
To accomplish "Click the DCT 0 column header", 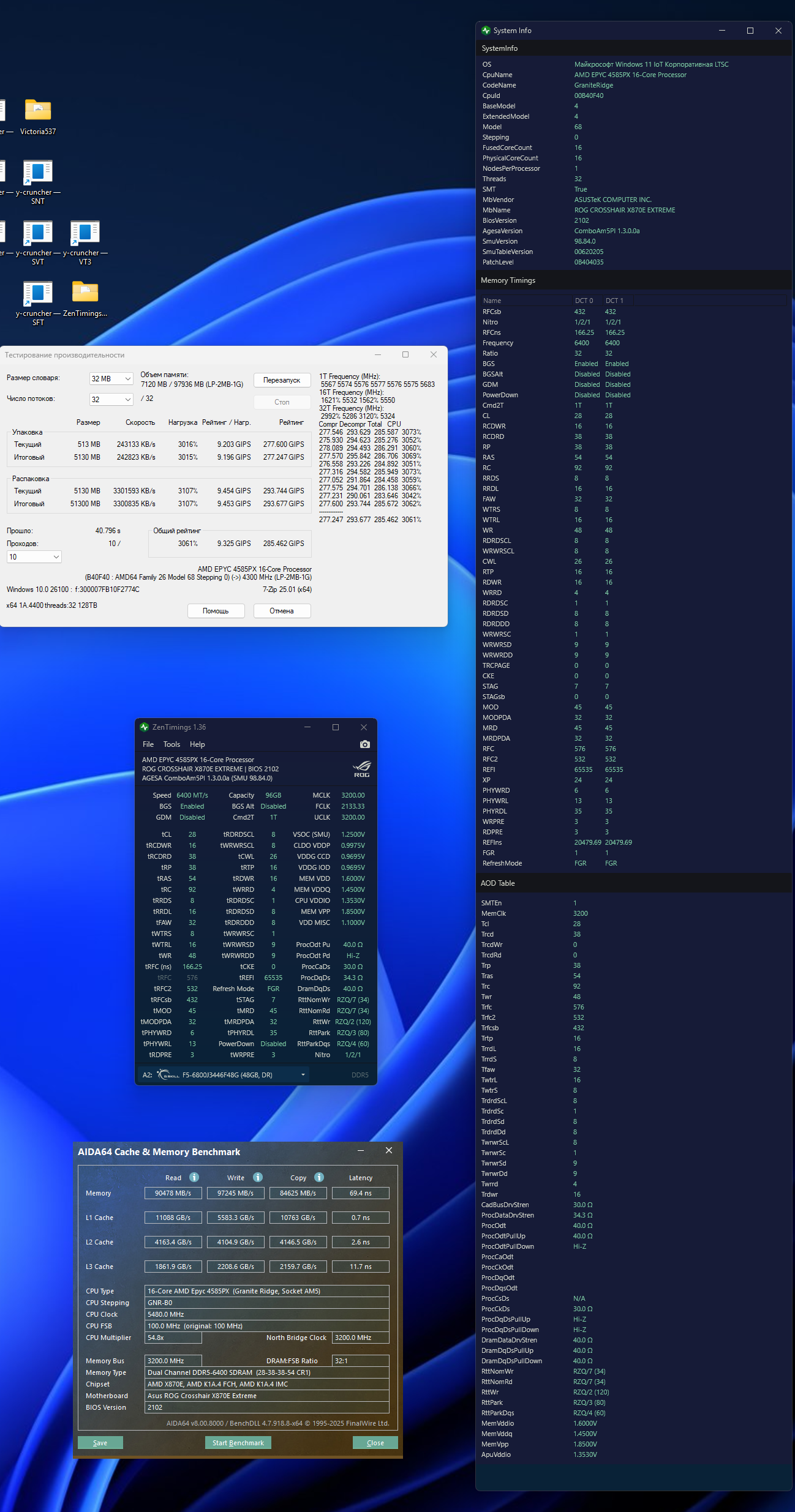I will point(586,301).
